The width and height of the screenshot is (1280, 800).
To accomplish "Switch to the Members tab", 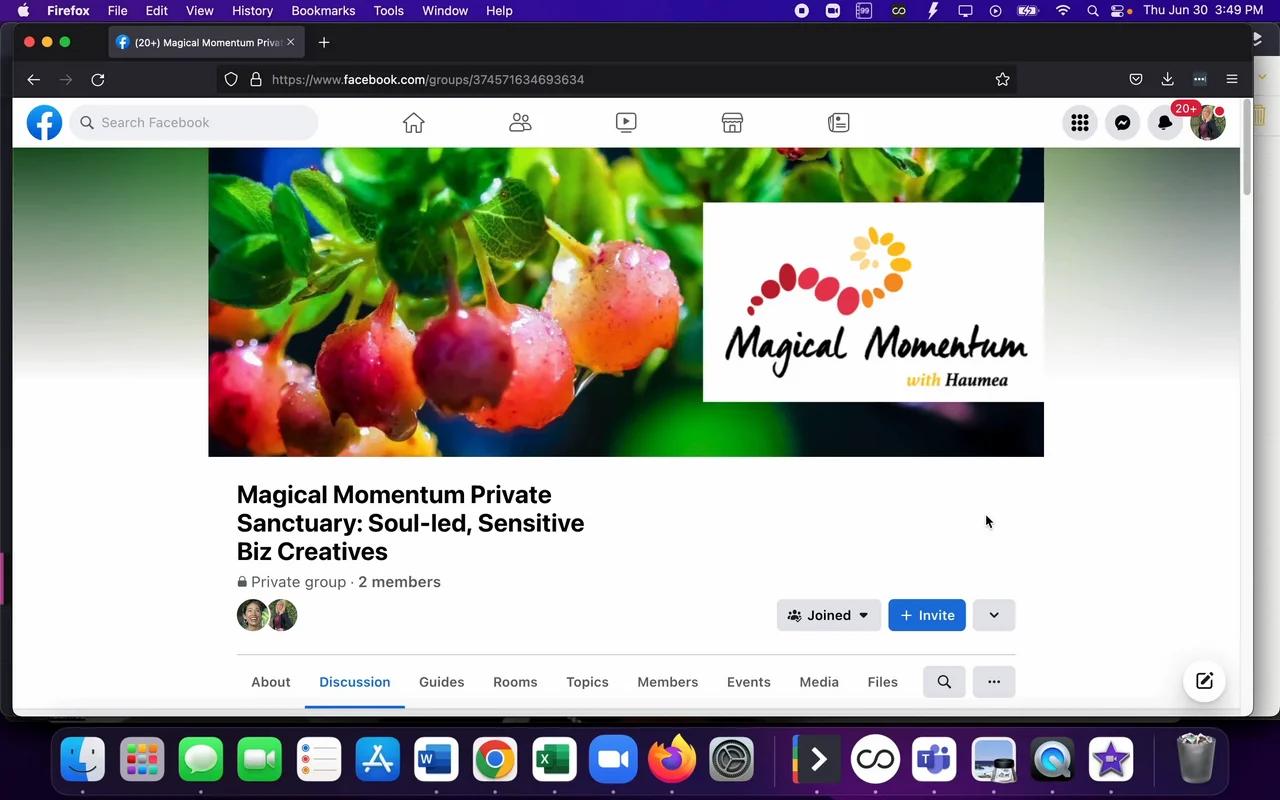I will pos(667,681).
